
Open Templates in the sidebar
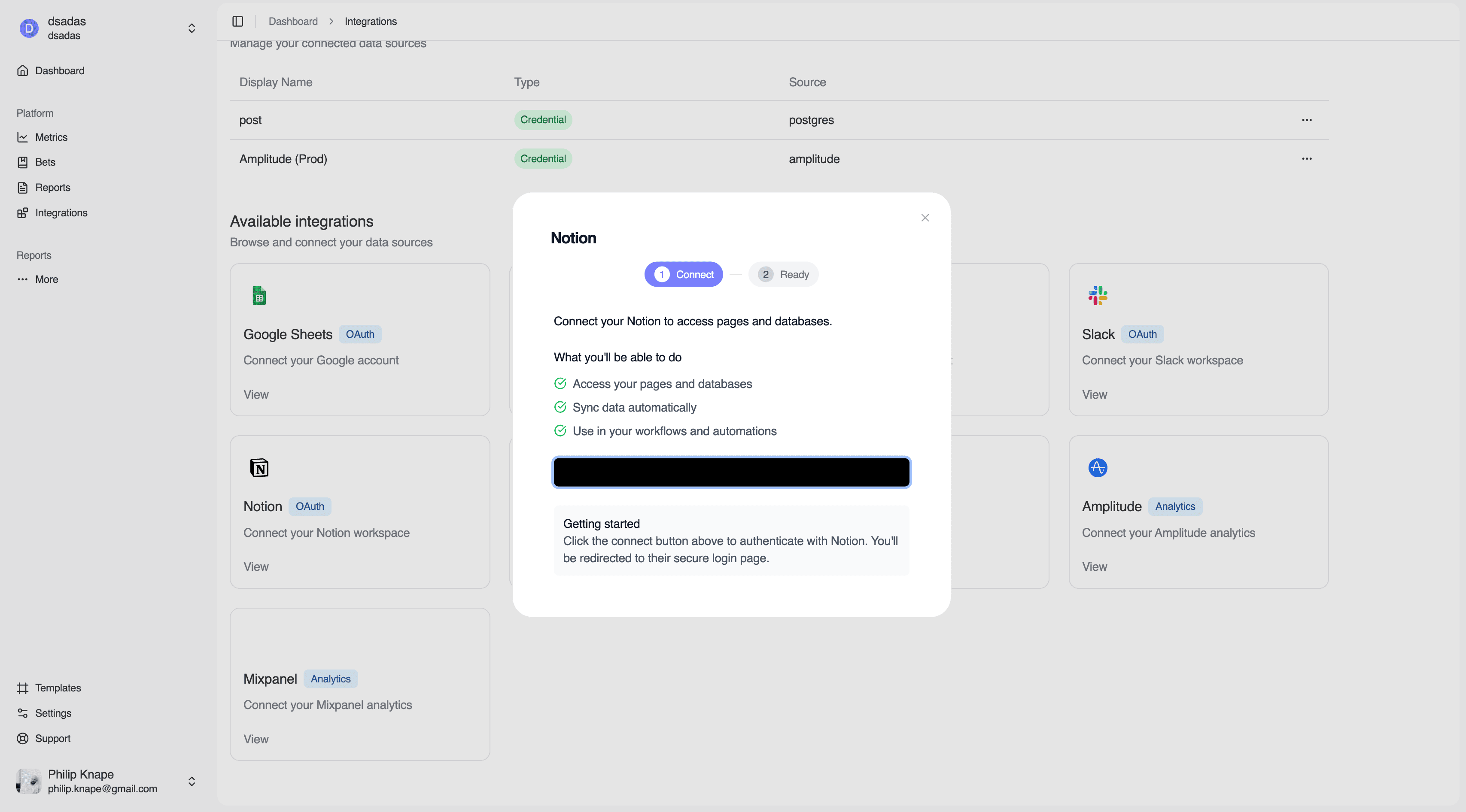coord(58,688)
